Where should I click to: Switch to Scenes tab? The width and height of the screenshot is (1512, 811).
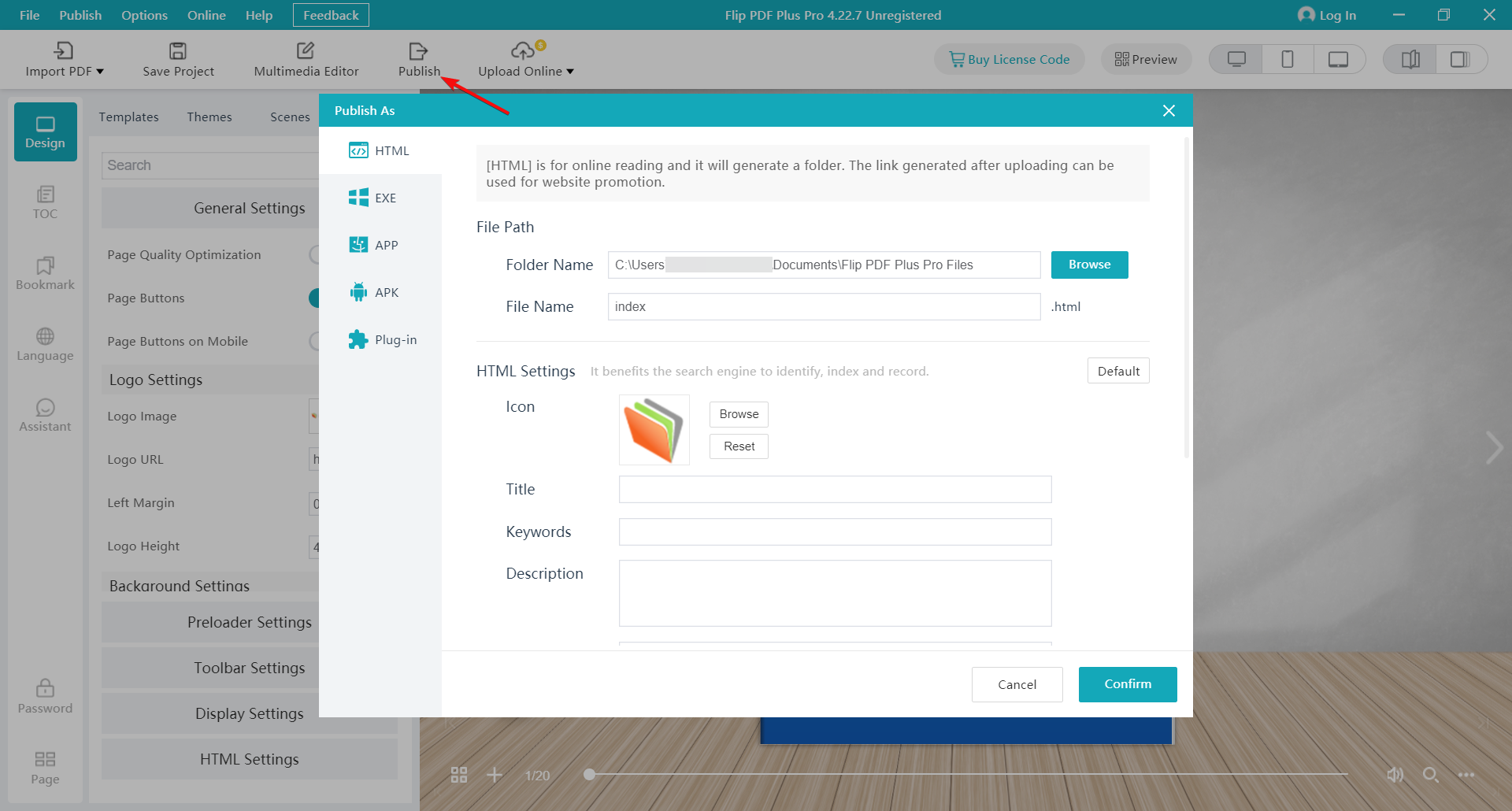pos(290,117)
